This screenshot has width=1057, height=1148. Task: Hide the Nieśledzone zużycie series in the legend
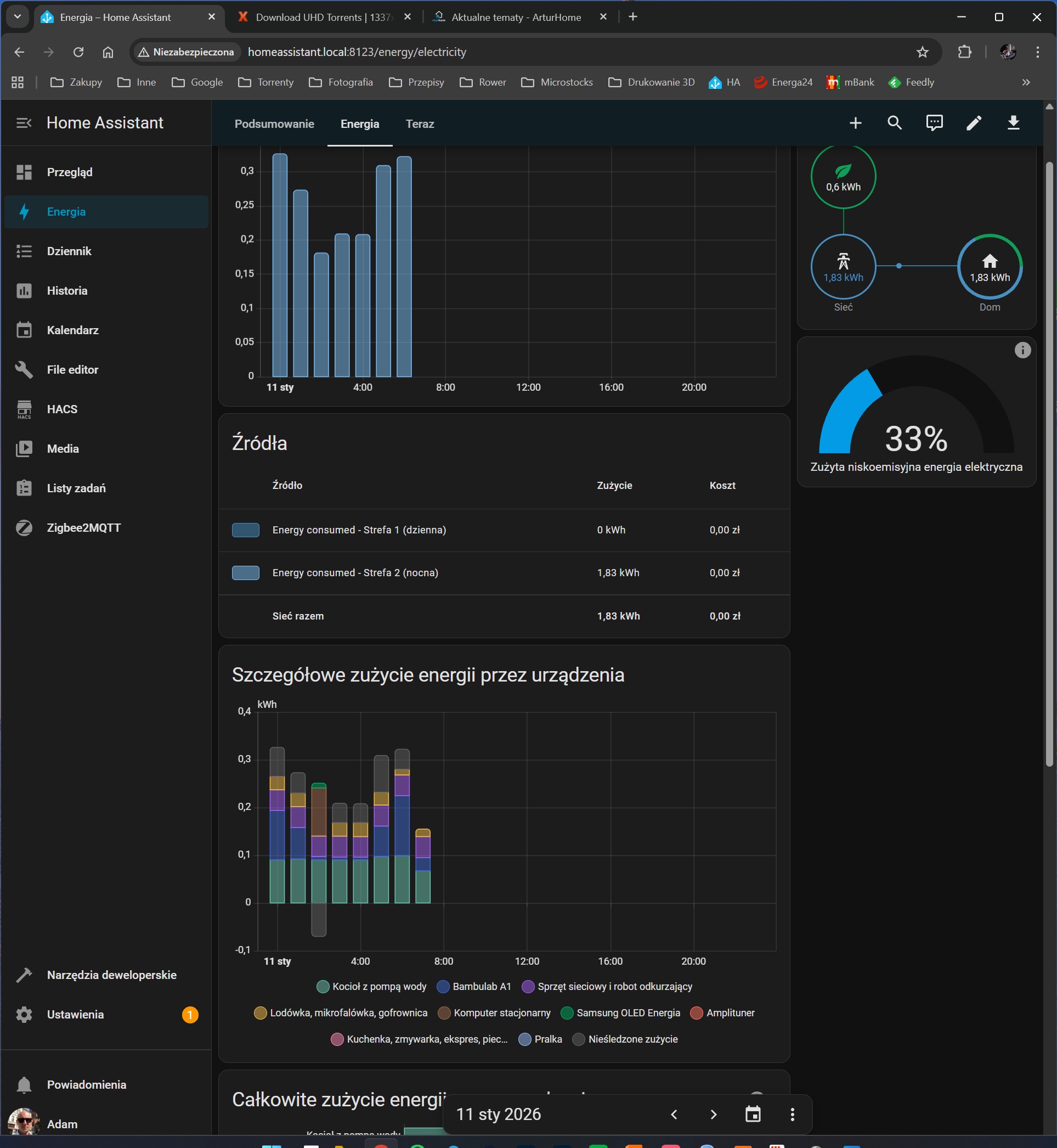pyautogui.click(x=625, y=1039)
